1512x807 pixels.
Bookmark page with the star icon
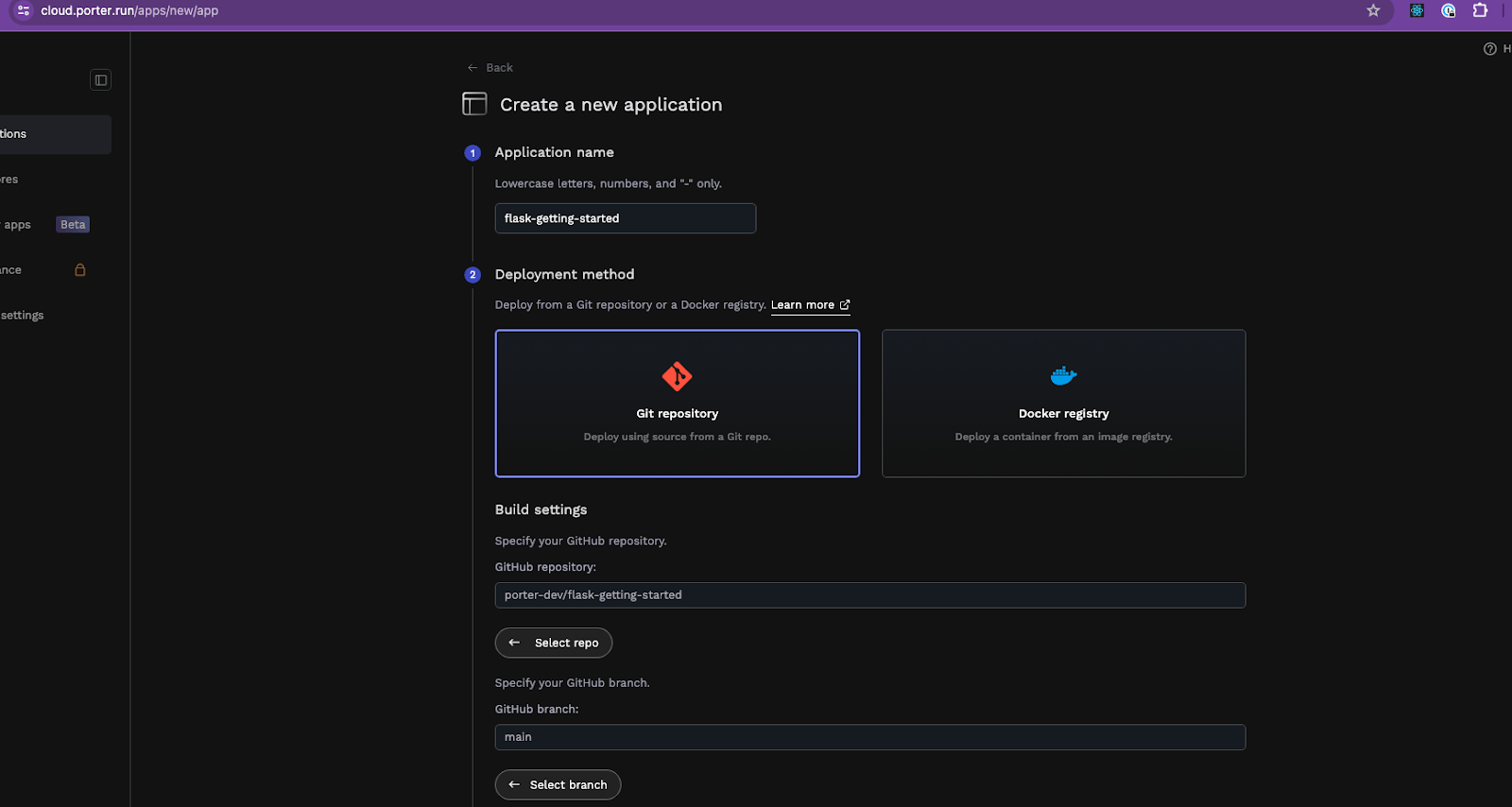point(1373,11)
